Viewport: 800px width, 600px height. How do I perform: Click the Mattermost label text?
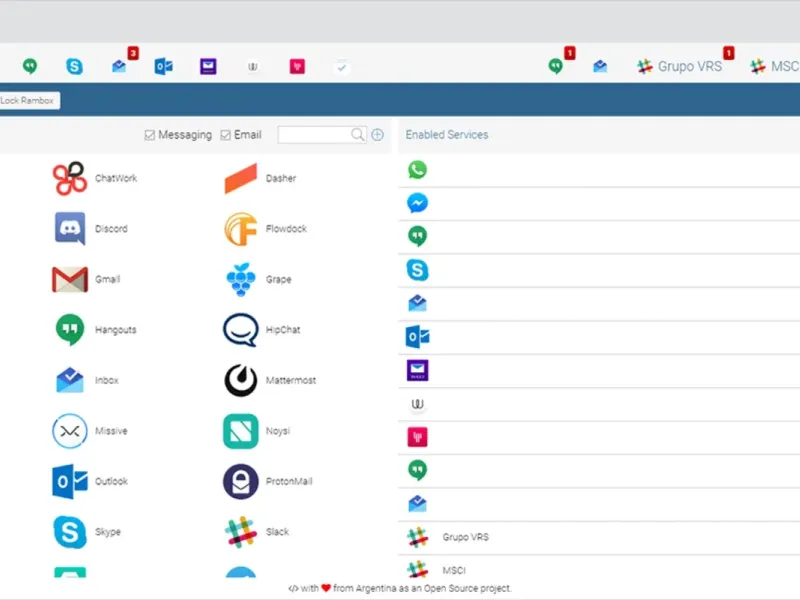(291, 380)
